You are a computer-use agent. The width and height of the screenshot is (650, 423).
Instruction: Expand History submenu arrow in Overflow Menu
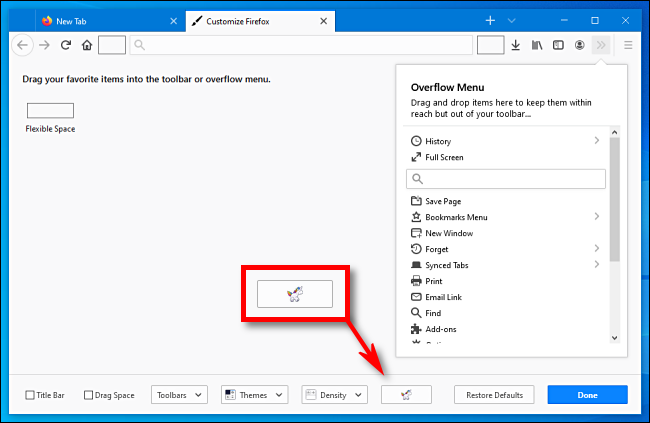[x=597, y=141]
